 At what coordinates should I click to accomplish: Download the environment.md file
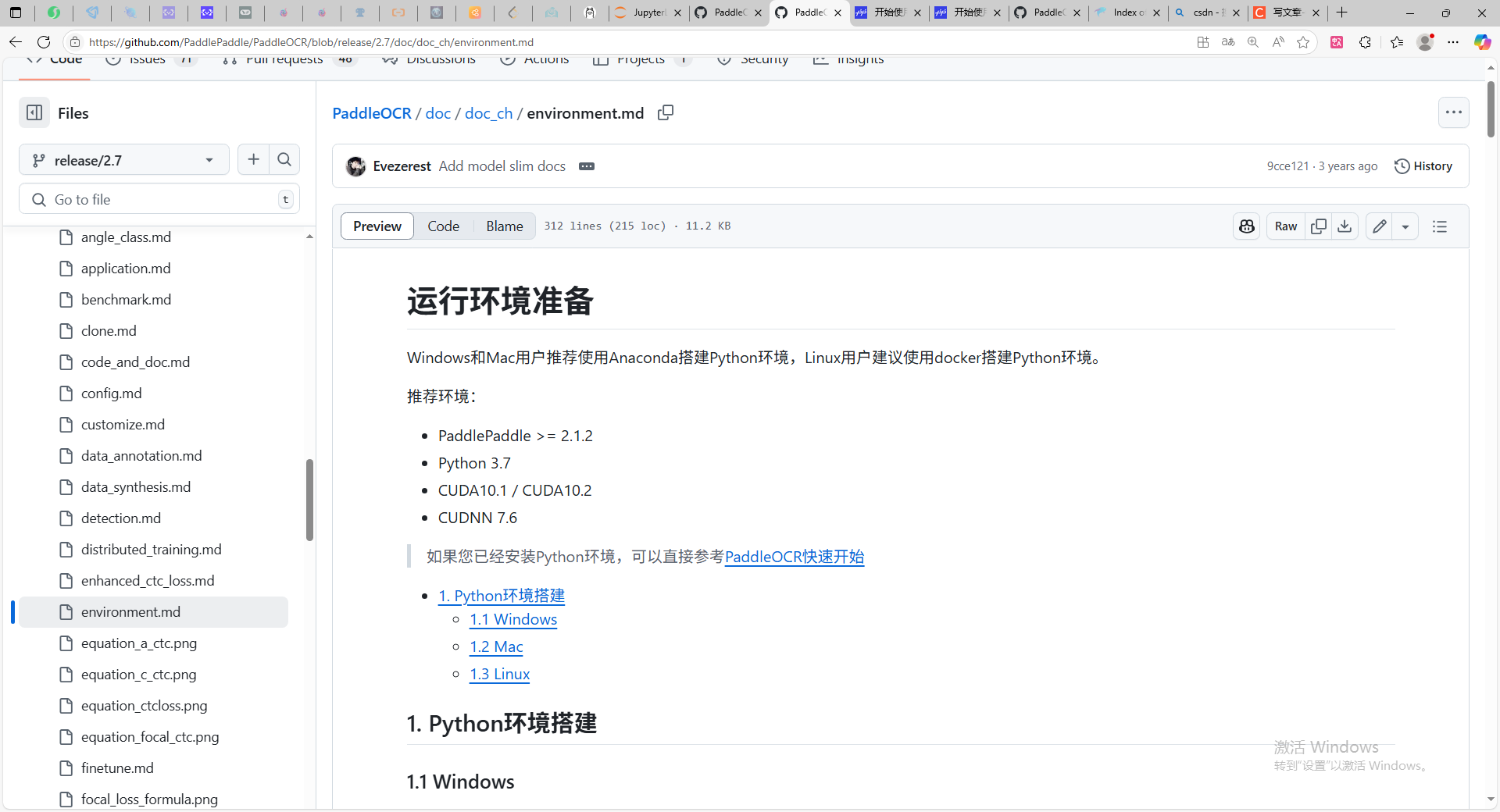(x=1345, y=226)
